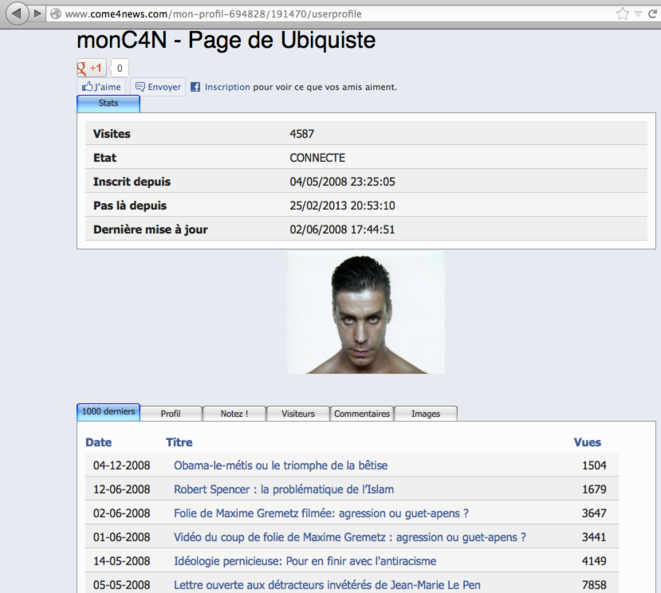The width and height of the screenshot is (661, 593).
Task: Click the views count 7858
Action: click(594, 585)
